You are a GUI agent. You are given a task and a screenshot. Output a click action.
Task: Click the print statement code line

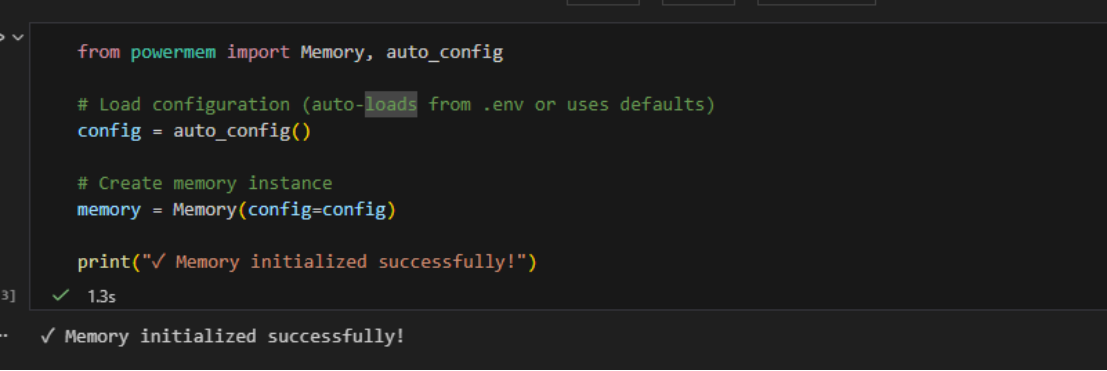click(307, 262)
